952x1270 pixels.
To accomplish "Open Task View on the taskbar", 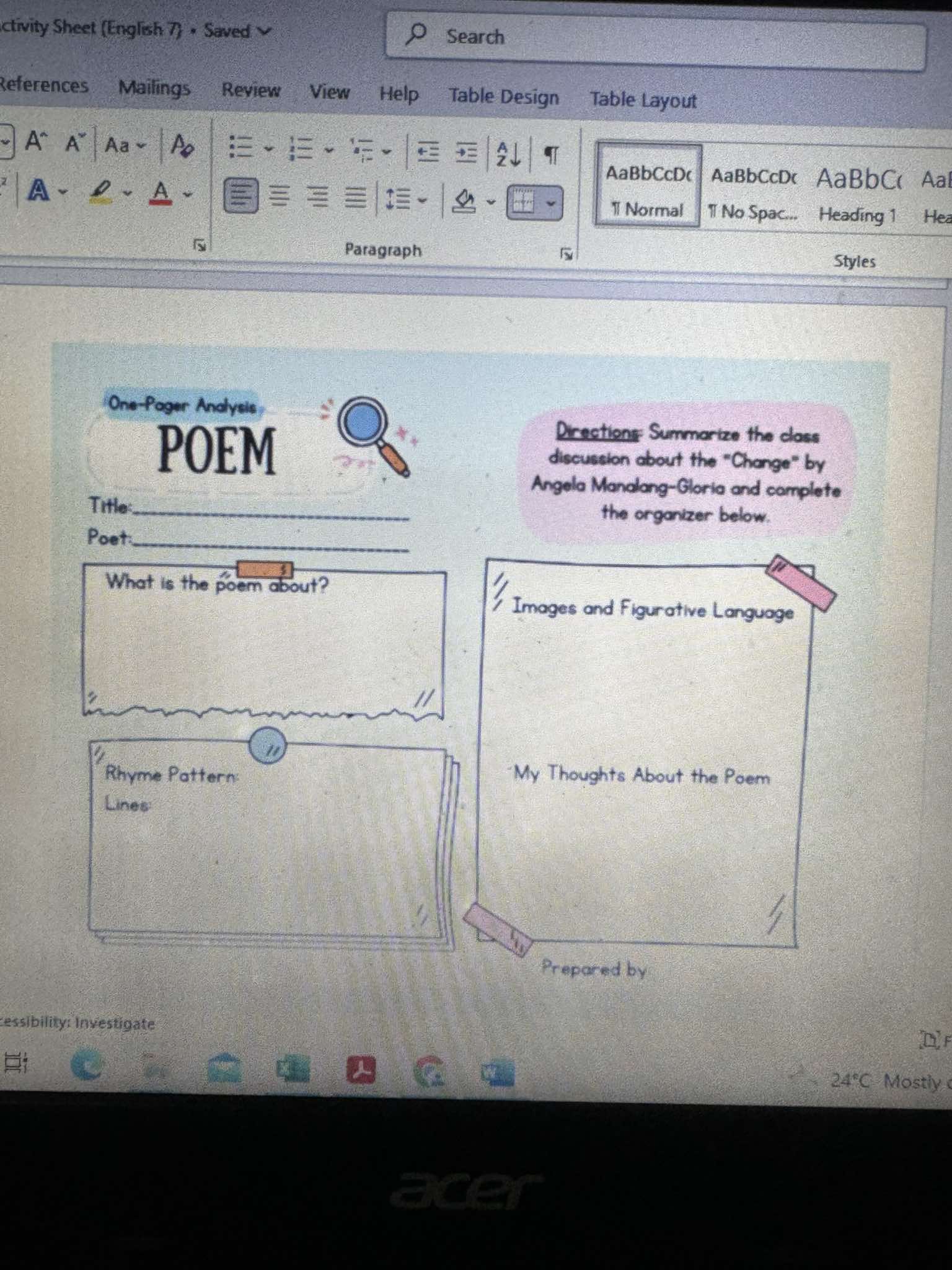I will click(15, 1062).
